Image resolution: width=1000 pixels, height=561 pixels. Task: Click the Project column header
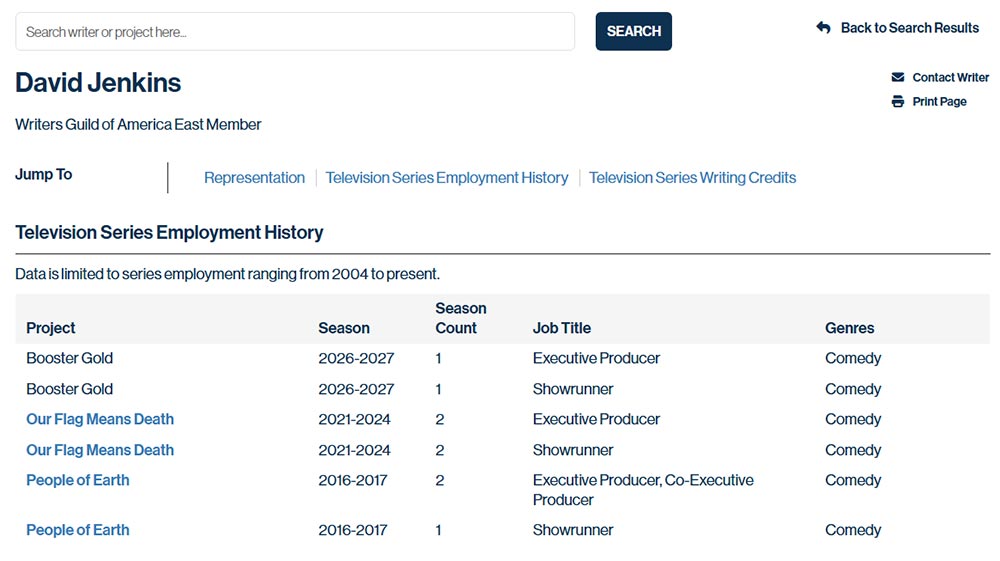click(x=50, y=328)
